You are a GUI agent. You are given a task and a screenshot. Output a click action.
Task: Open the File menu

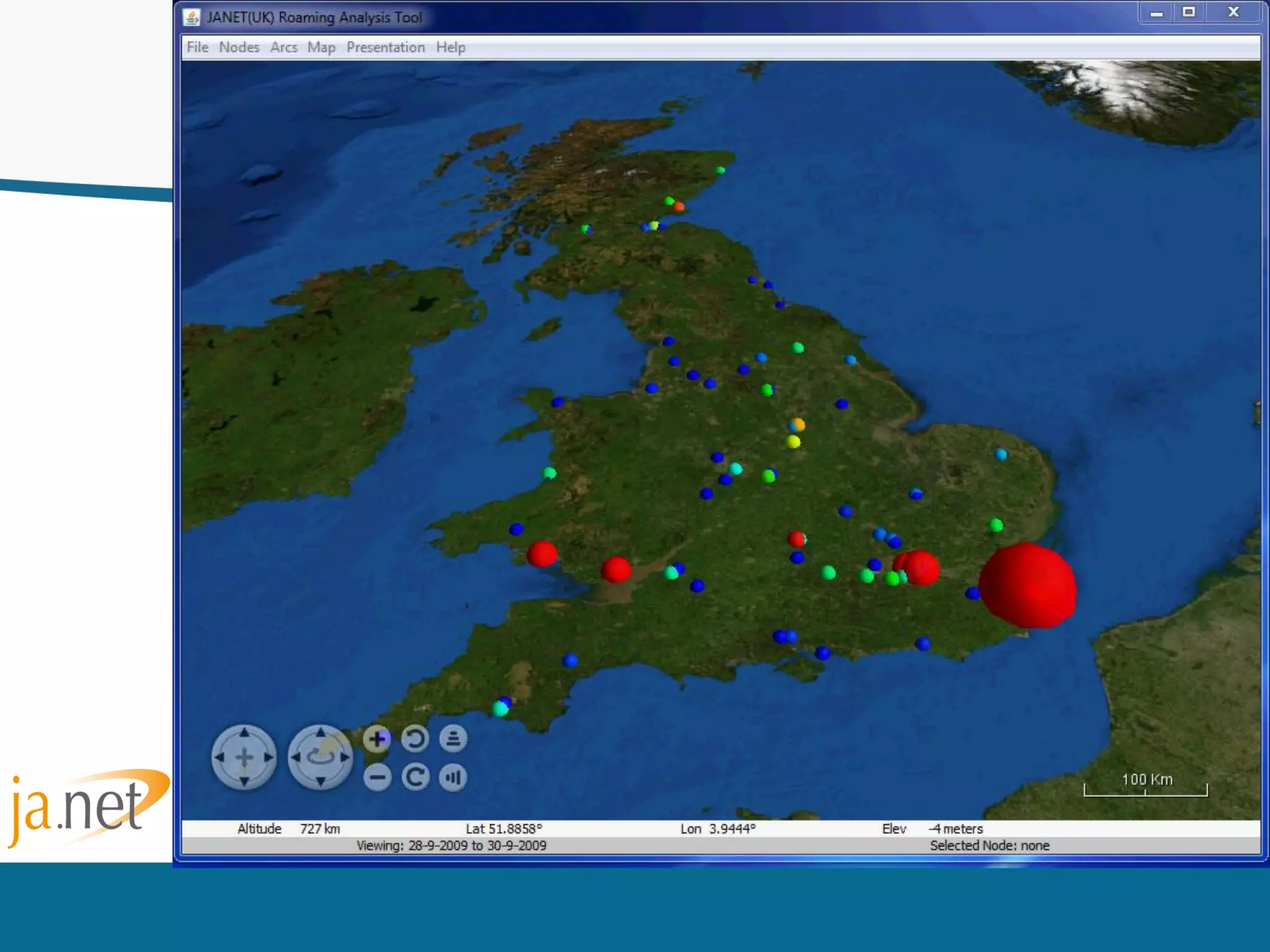tap(197, 47)
